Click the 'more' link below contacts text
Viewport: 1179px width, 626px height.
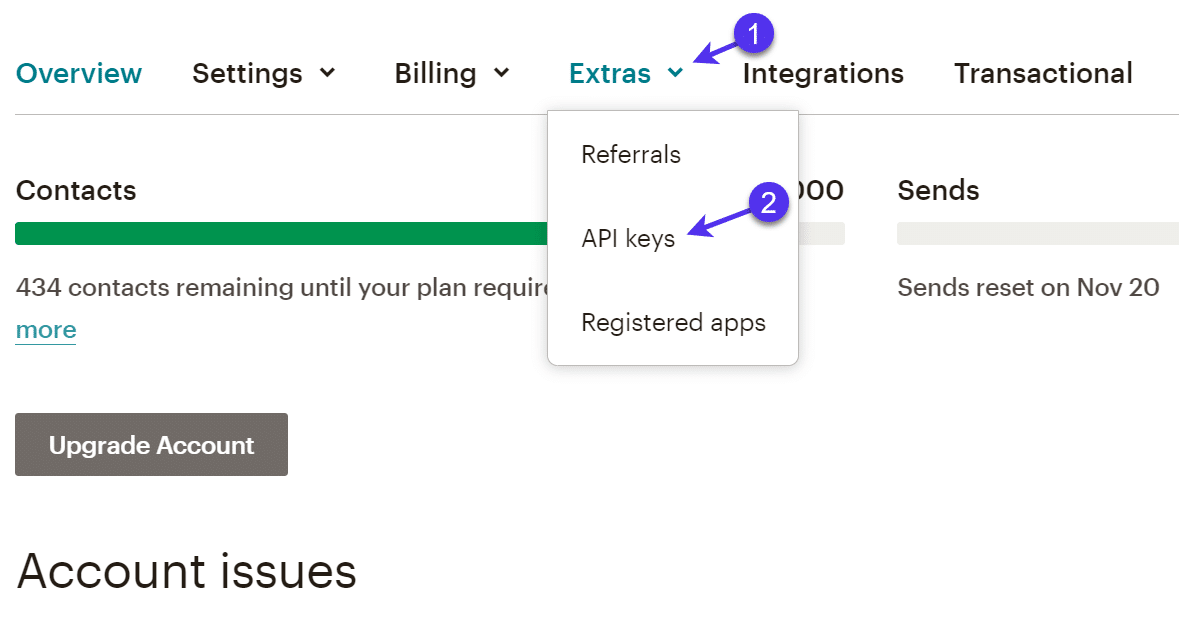pos(45,329)
